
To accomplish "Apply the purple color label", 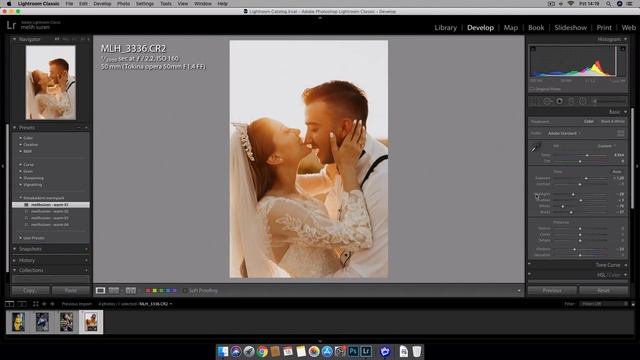I will 174,291.
